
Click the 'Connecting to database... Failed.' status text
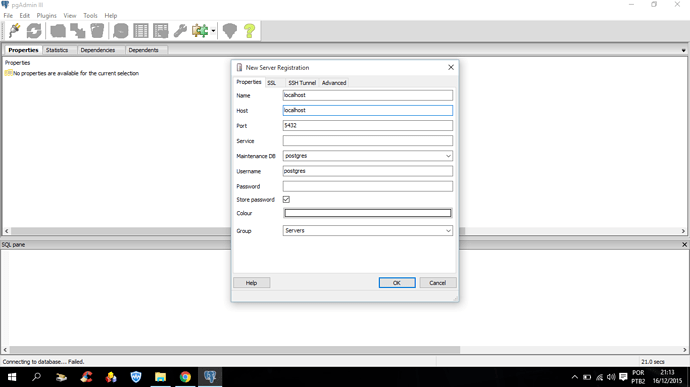pyautogui.click(x=43, y=361)
